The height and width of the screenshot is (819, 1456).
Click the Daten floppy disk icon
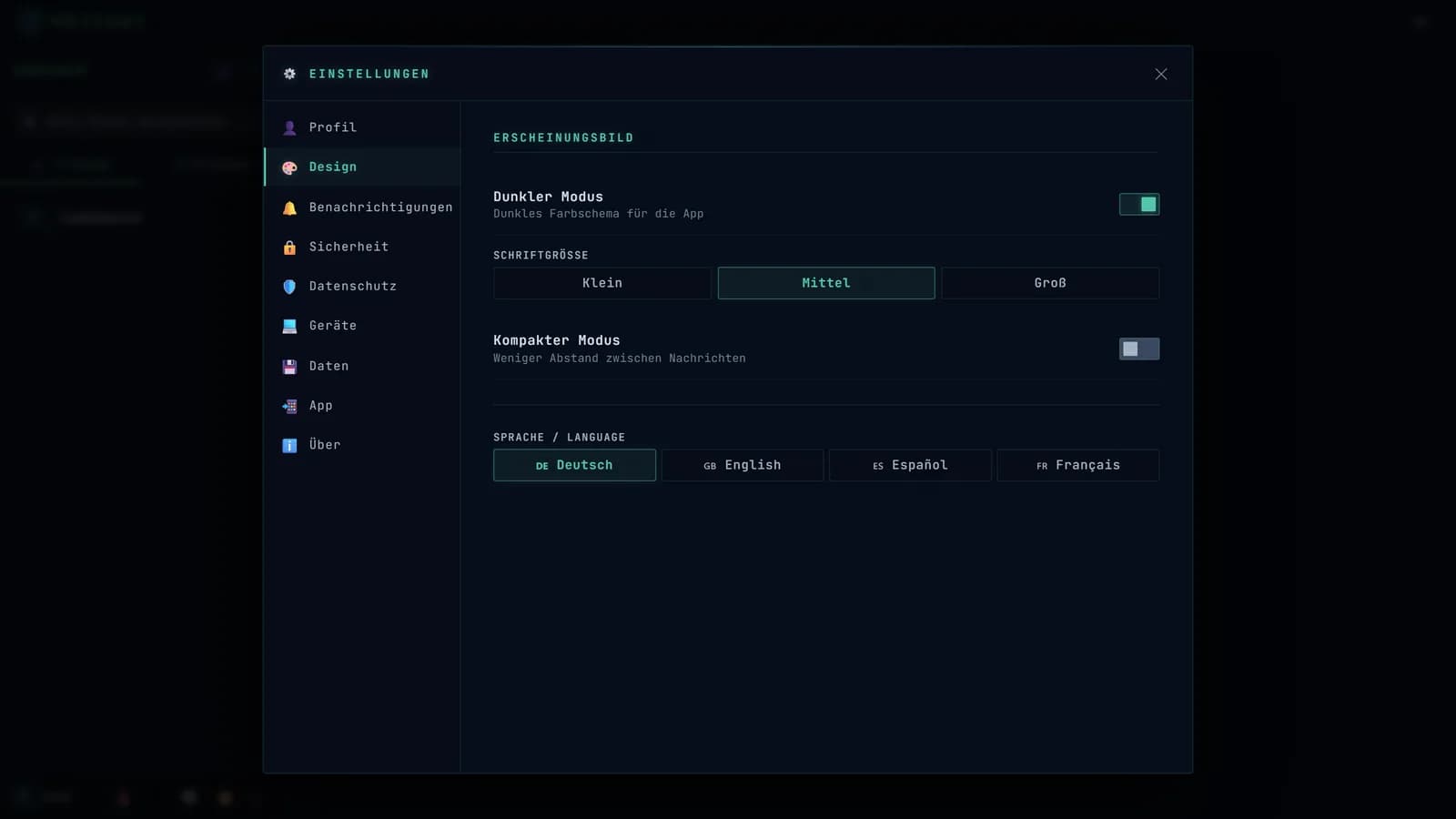tap(289, 366)
